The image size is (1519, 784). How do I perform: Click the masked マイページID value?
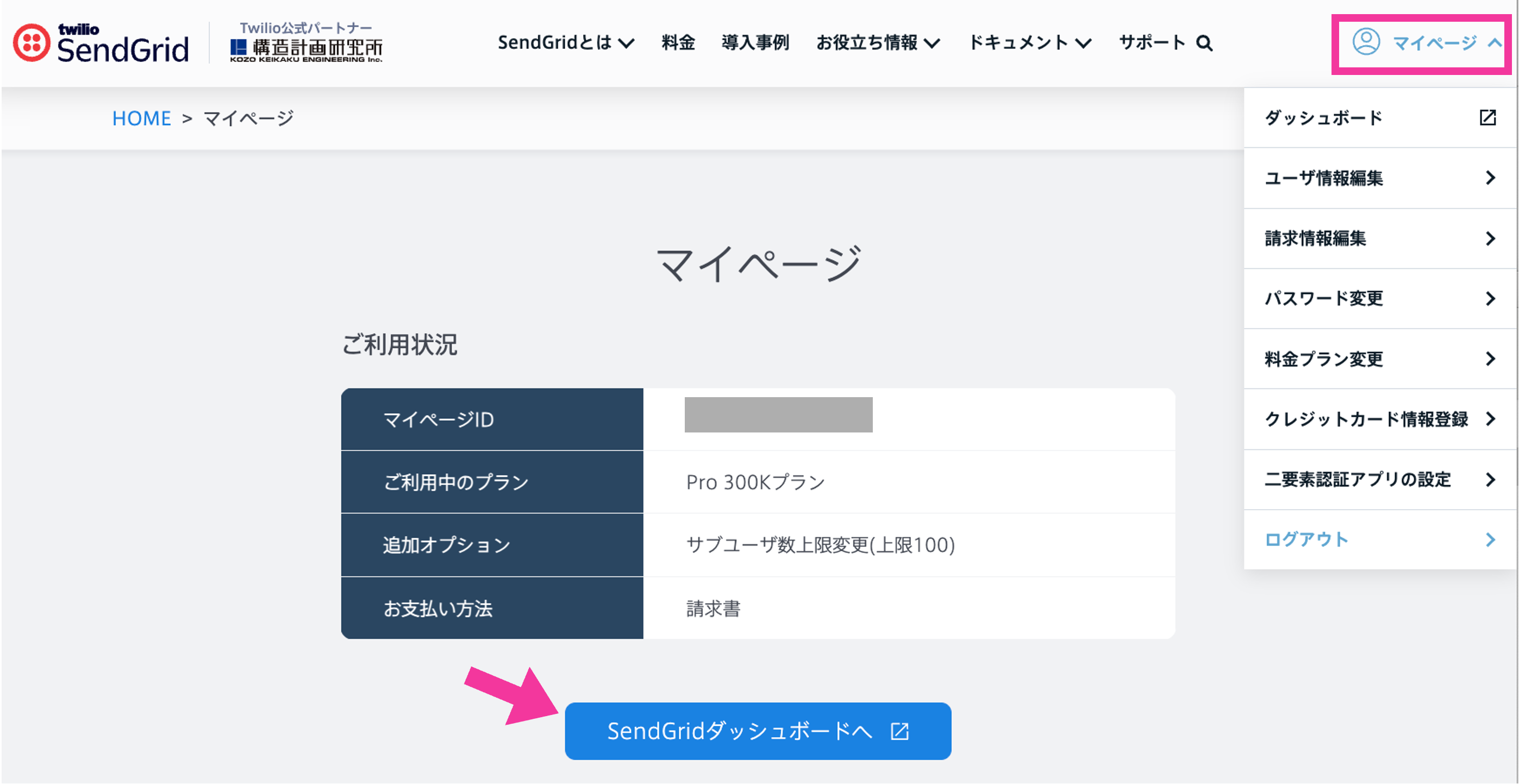click(x=778, y=415)
